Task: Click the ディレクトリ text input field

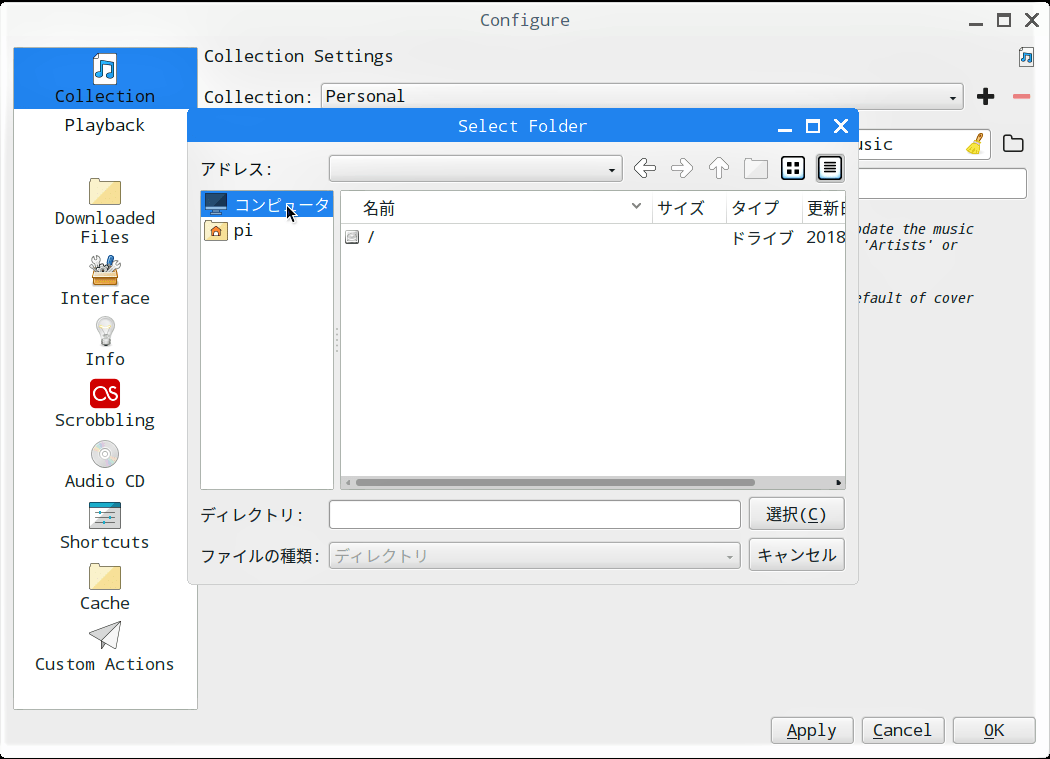Action: pos(534,514)
